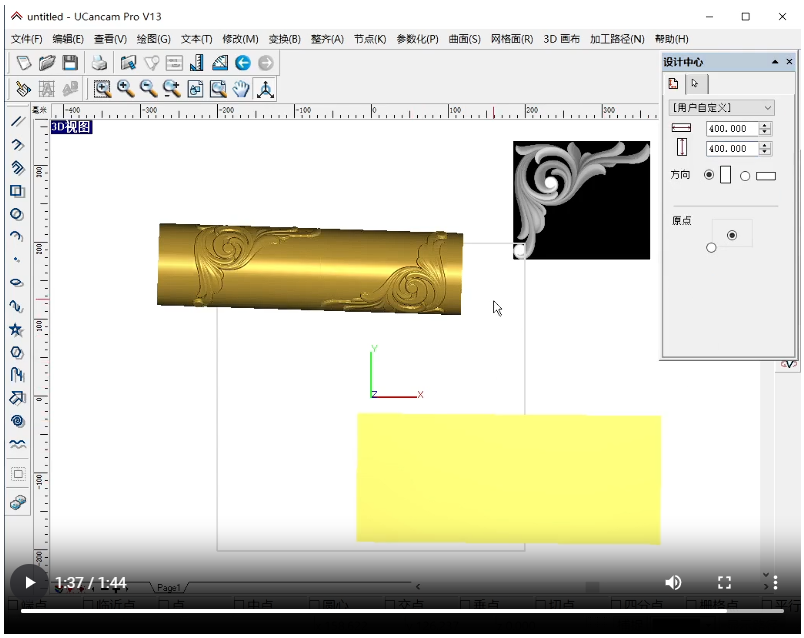Image resolution: width=804 pixels, height=638 pixels.
Task: Select the pan hand tool
Action: click(x=241, y=89)
